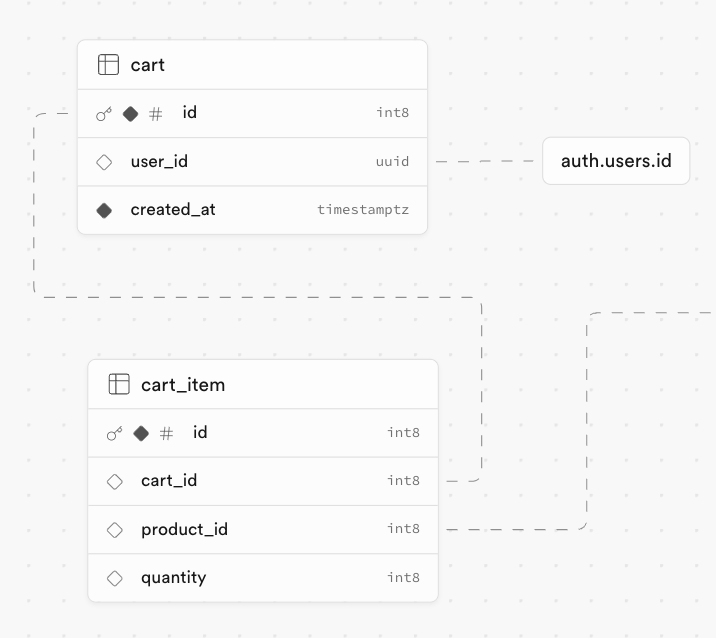The height and width of the screenshot is (638, 716).
Task: Select the product_id column row
Action: (263, 529)
